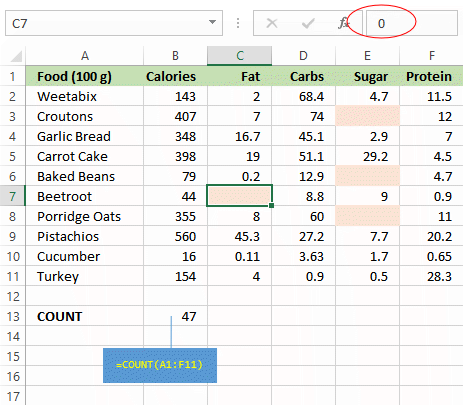Click the 'Protein' header cell
The width and height of the screenshot is (463, 405).
coord(431,76)
